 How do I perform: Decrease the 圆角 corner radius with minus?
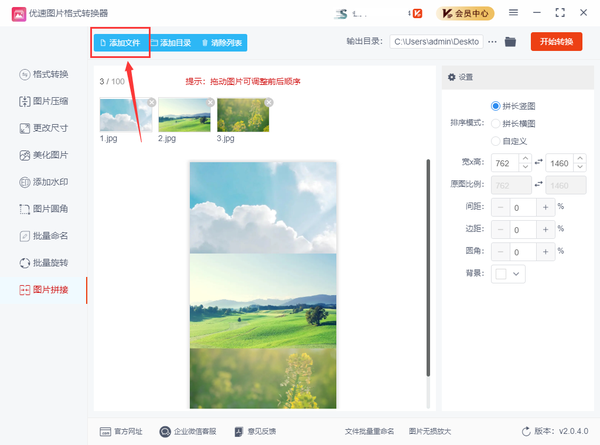point(501,251)
